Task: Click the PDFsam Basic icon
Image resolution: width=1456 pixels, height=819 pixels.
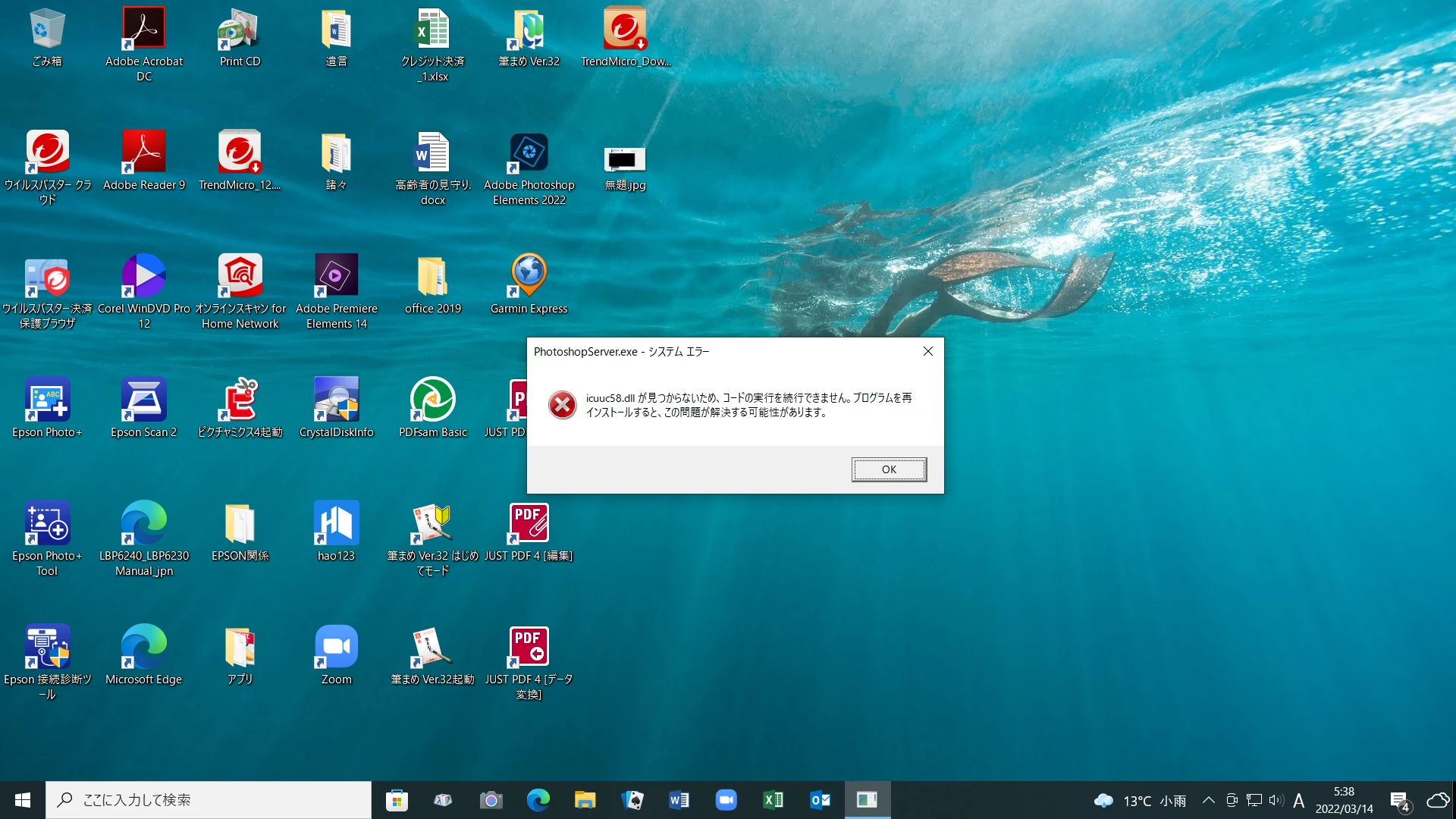Action: click(432, 399)
